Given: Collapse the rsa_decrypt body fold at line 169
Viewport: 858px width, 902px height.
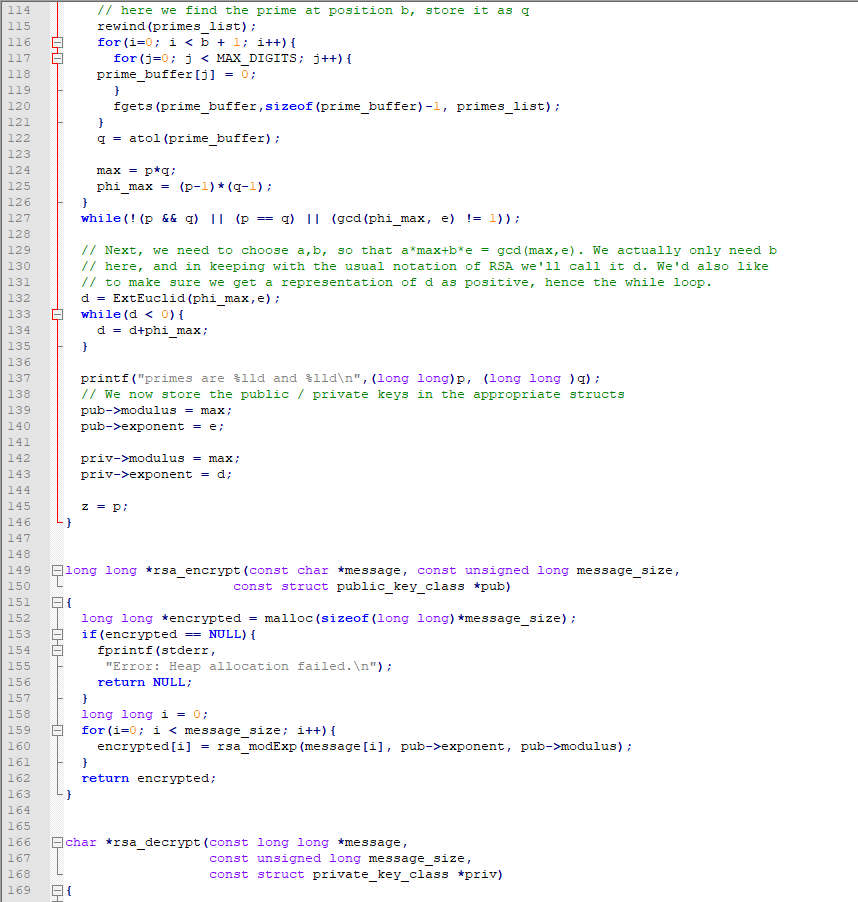Looking at the screenshot, I should coord(58,890).
